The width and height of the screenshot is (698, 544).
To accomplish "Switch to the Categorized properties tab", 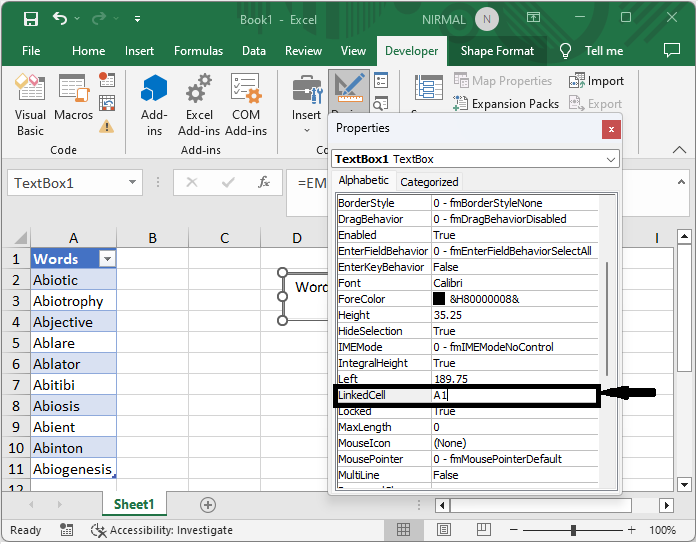I will tap(429, 182).
